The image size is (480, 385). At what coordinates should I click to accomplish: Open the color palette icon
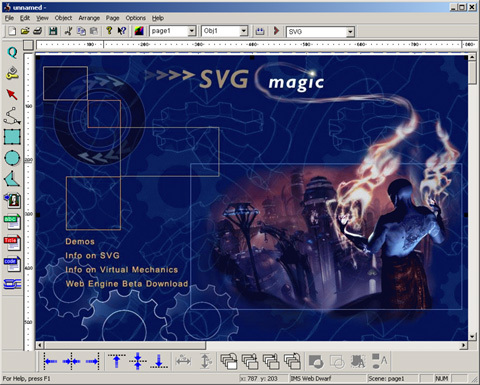(139, 31)
